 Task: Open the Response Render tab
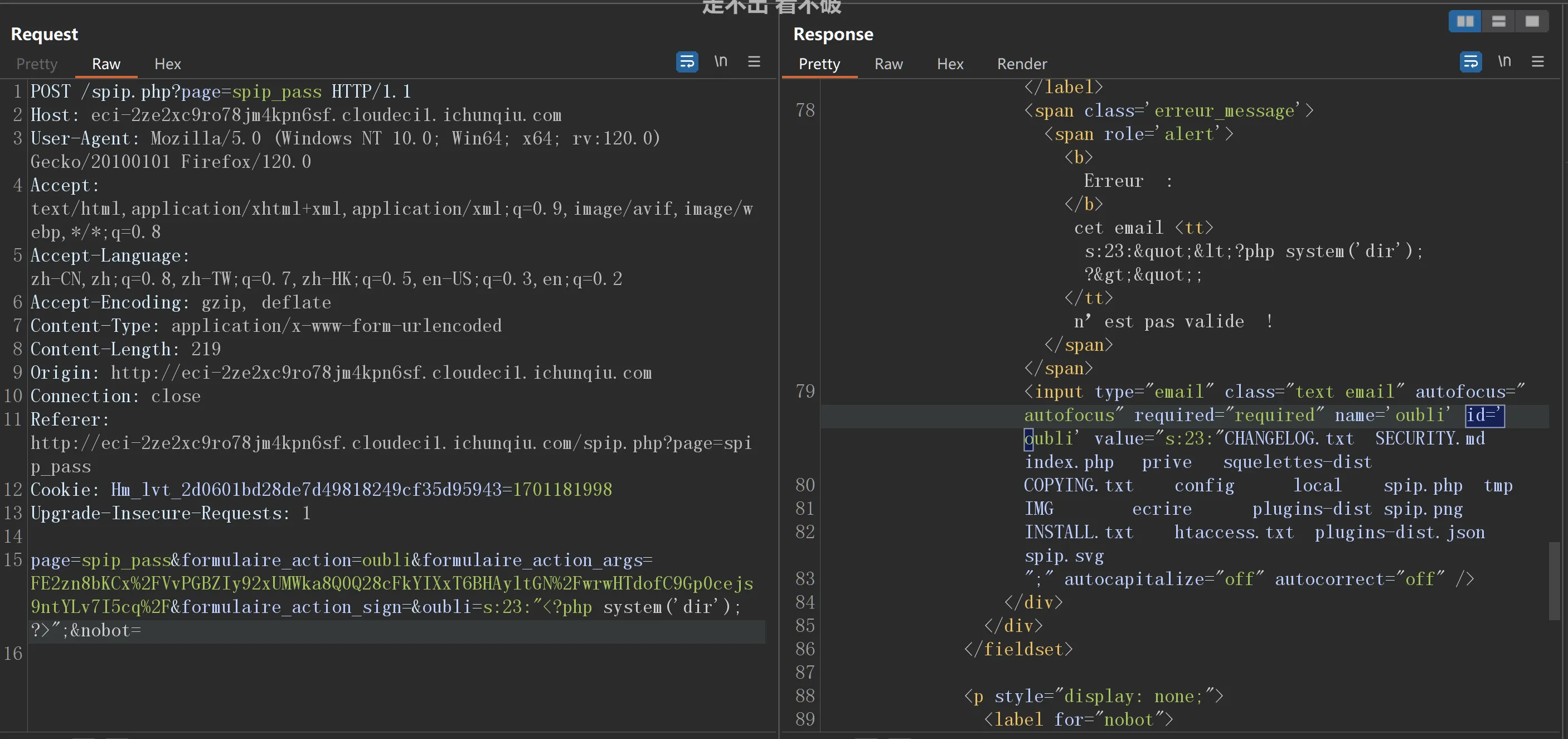pyautogui.click(x=1021, y=64)
